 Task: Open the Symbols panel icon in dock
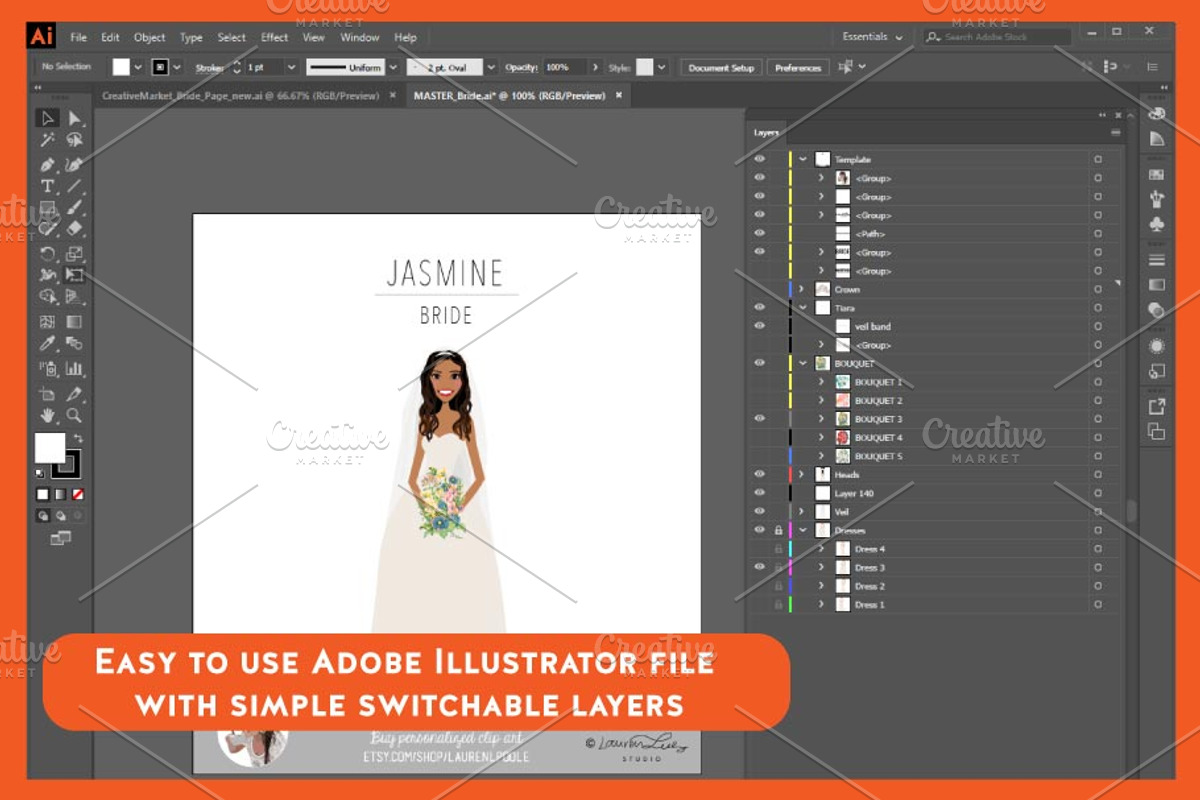(1157, 225)
